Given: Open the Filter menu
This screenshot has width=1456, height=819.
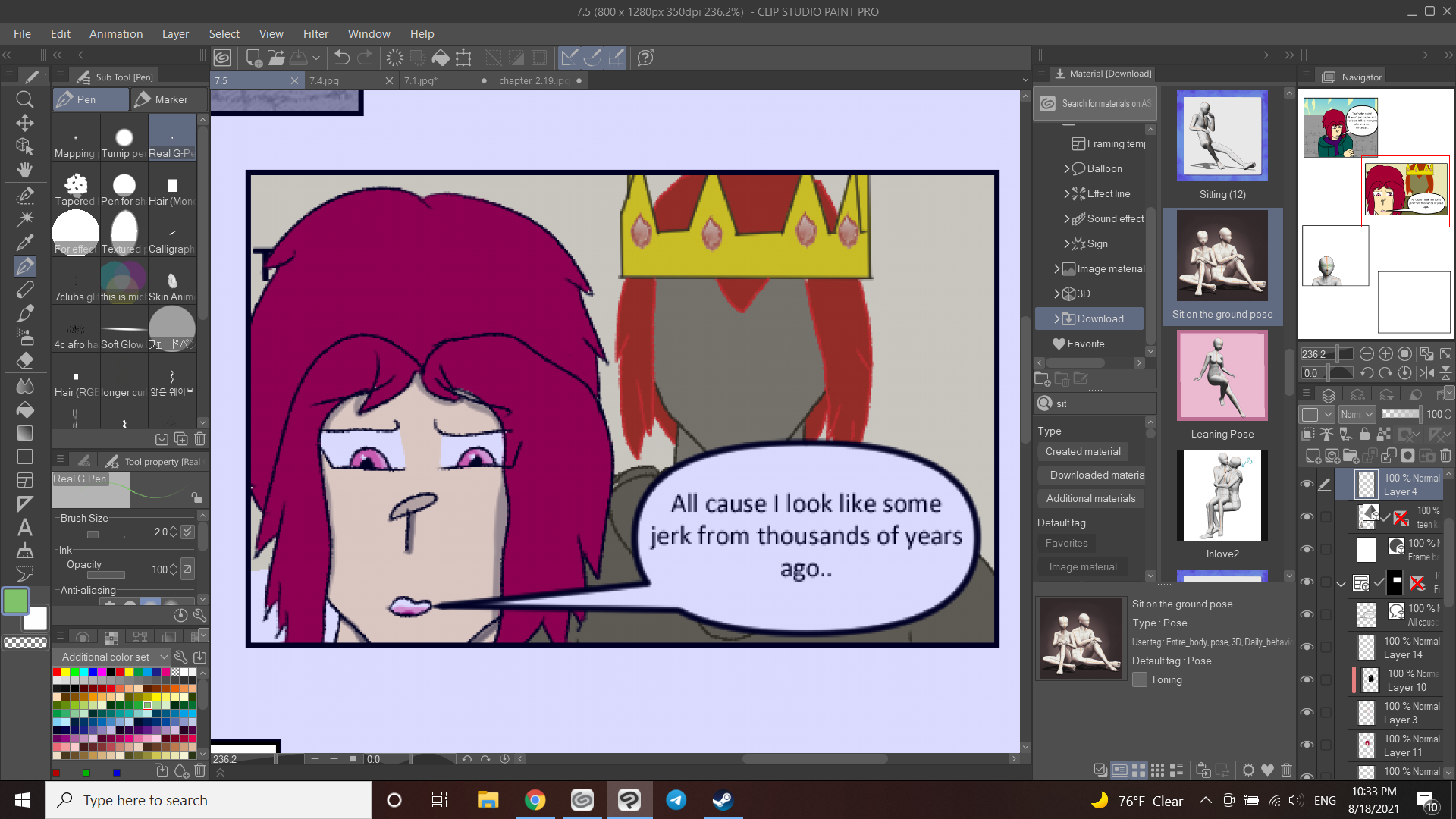Looking at the screenshot, I should tap(315, 34).
